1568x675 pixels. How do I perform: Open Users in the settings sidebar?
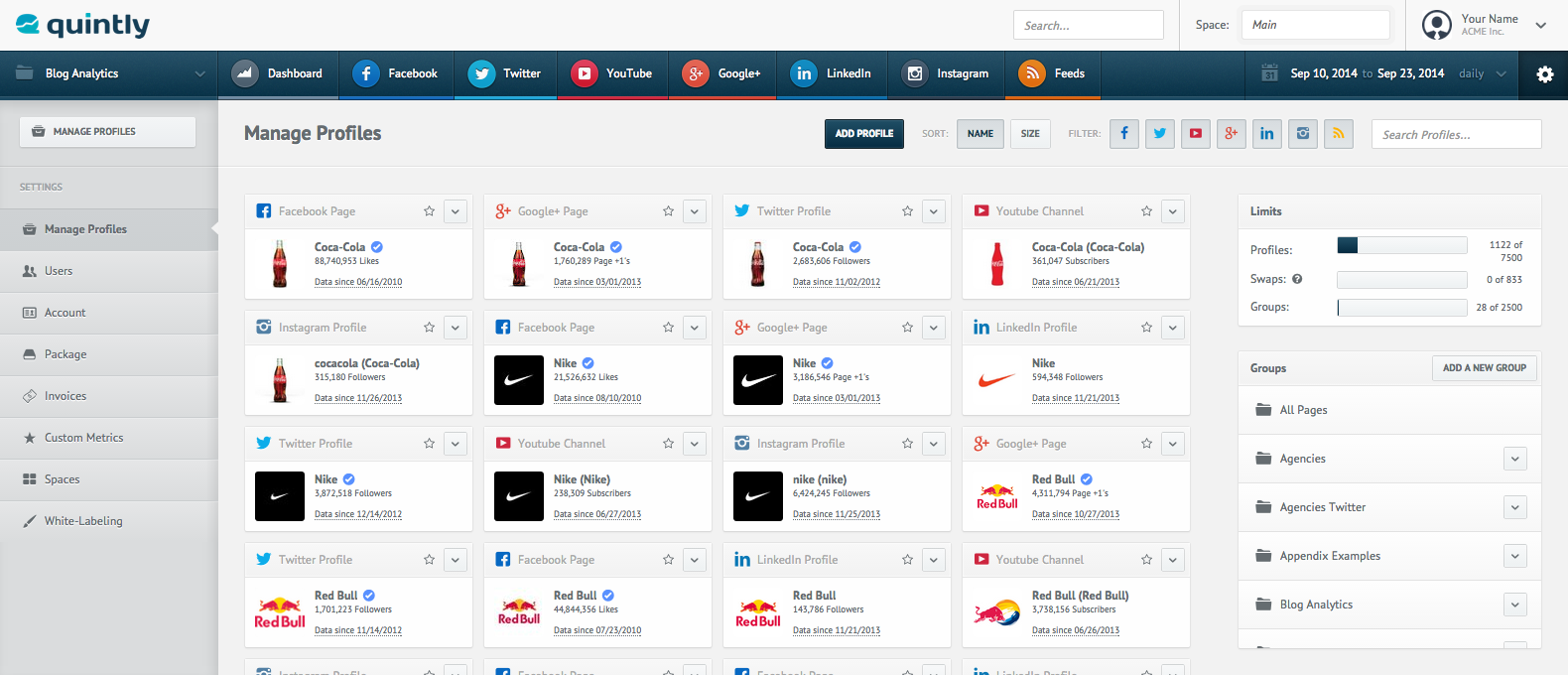click(109, 271)
